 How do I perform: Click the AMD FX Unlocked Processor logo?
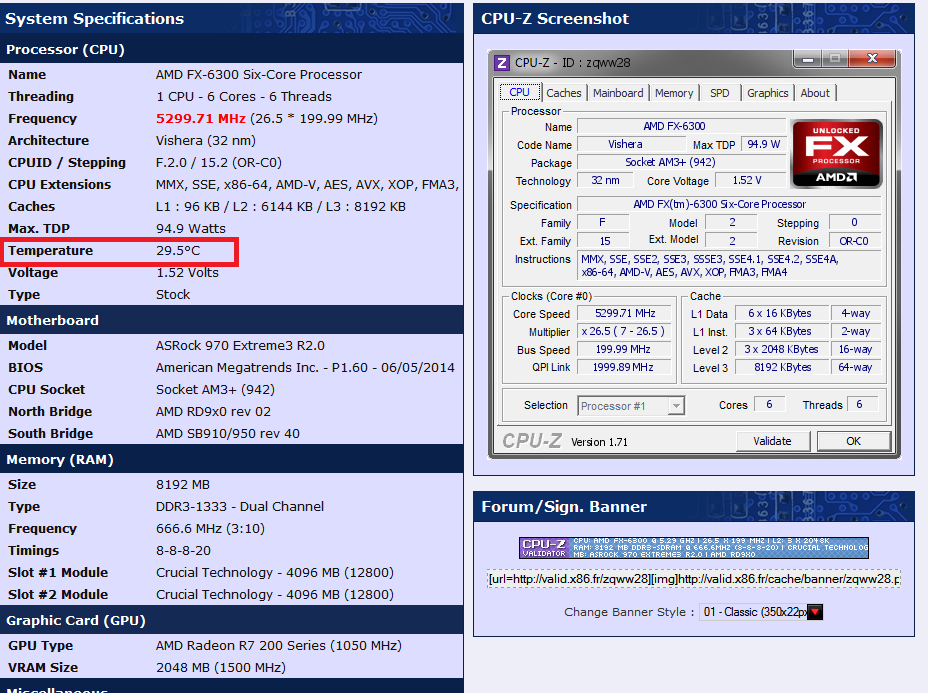pos(836,154)
